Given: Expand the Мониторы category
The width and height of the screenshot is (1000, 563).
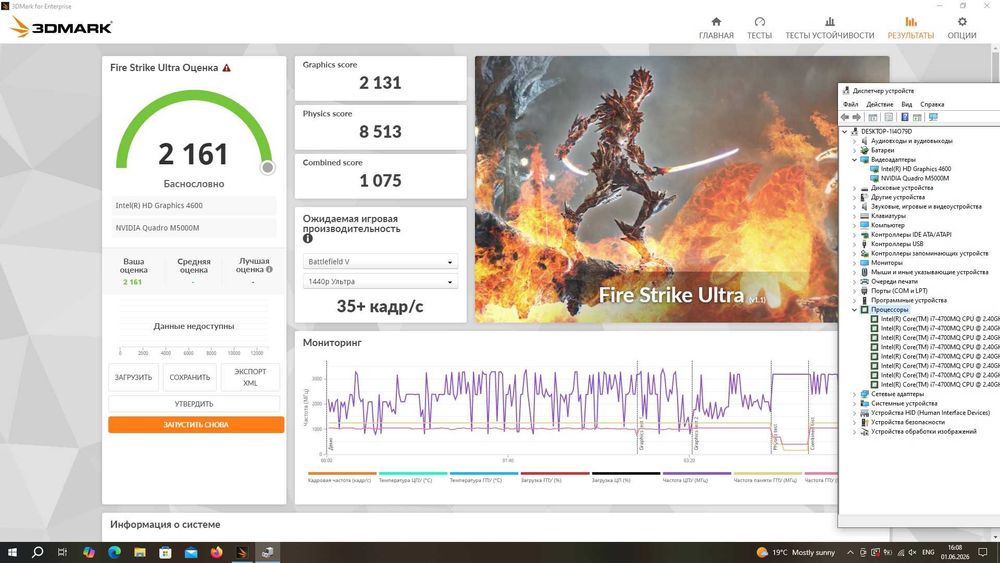Looking at the screenshot, I should click(855, 263).
